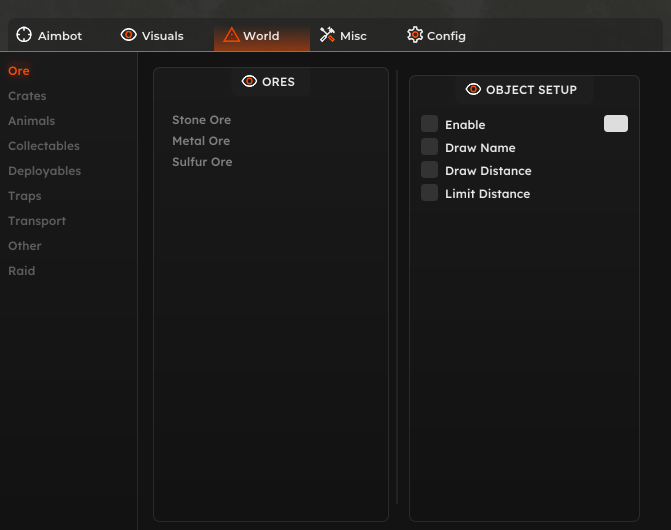Choose the Animals category
Screen dimensions: 671x530
point(31,121)
